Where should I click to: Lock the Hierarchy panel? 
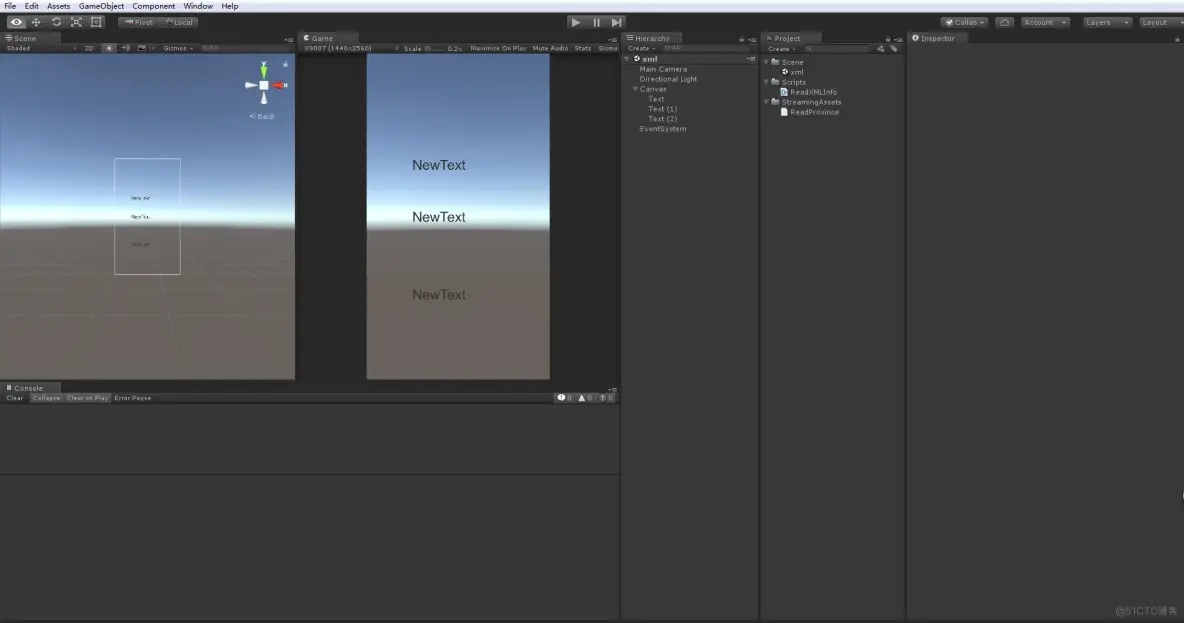tap(742, 39)
